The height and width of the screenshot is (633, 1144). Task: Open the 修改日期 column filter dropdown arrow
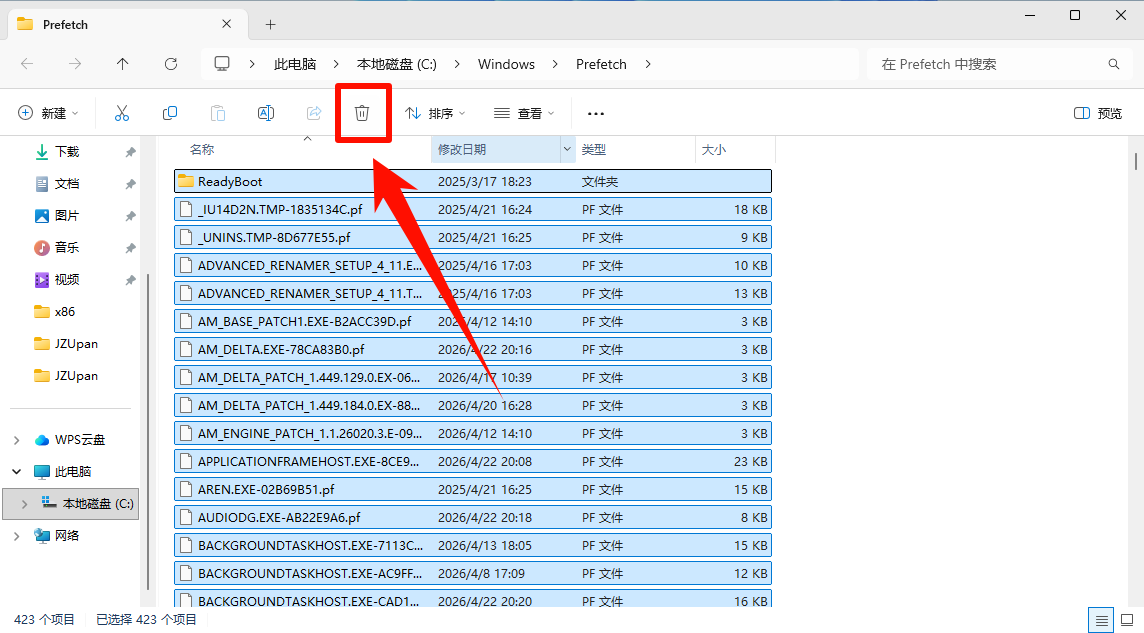567,149
